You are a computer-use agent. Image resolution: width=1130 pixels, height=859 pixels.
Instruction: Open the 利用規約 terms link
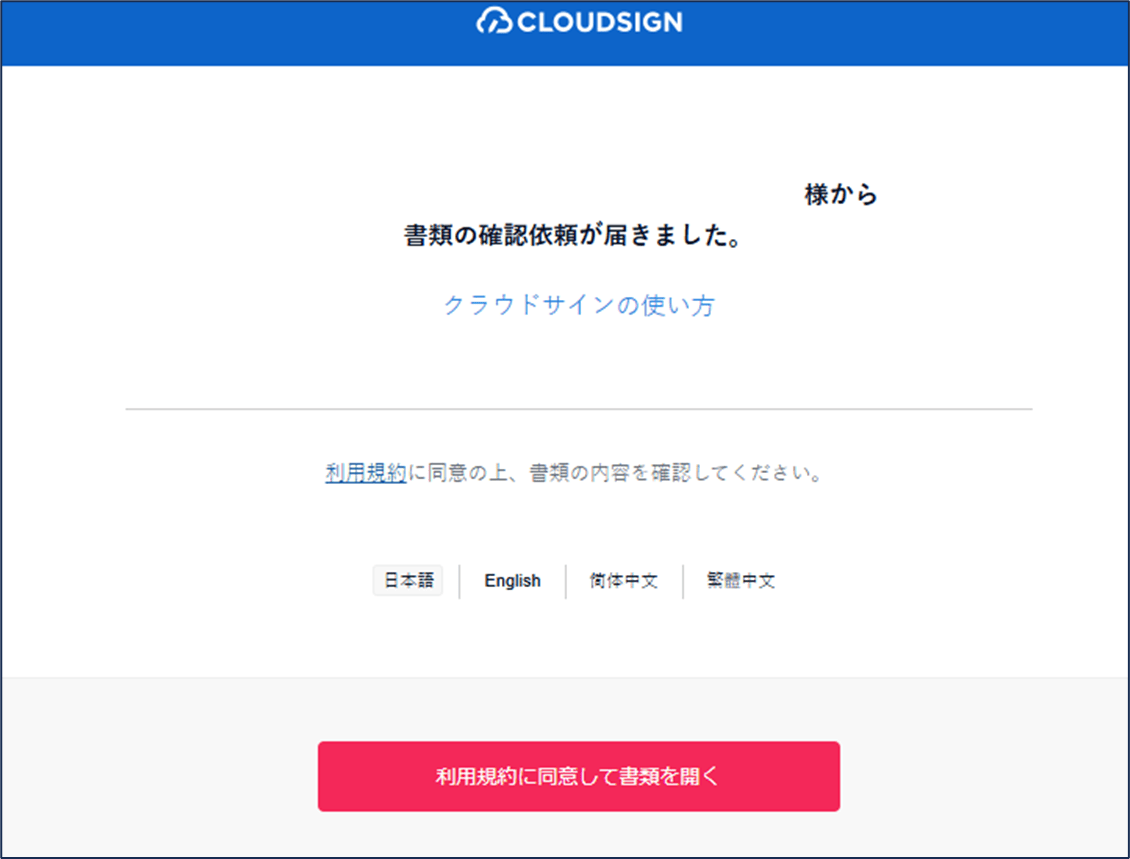coord(364,473)
